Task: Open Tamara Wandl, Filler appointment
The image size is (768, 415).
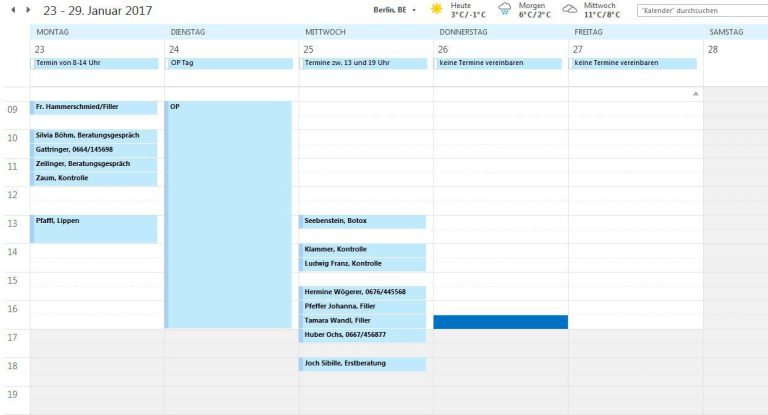Action: (363, 321)
